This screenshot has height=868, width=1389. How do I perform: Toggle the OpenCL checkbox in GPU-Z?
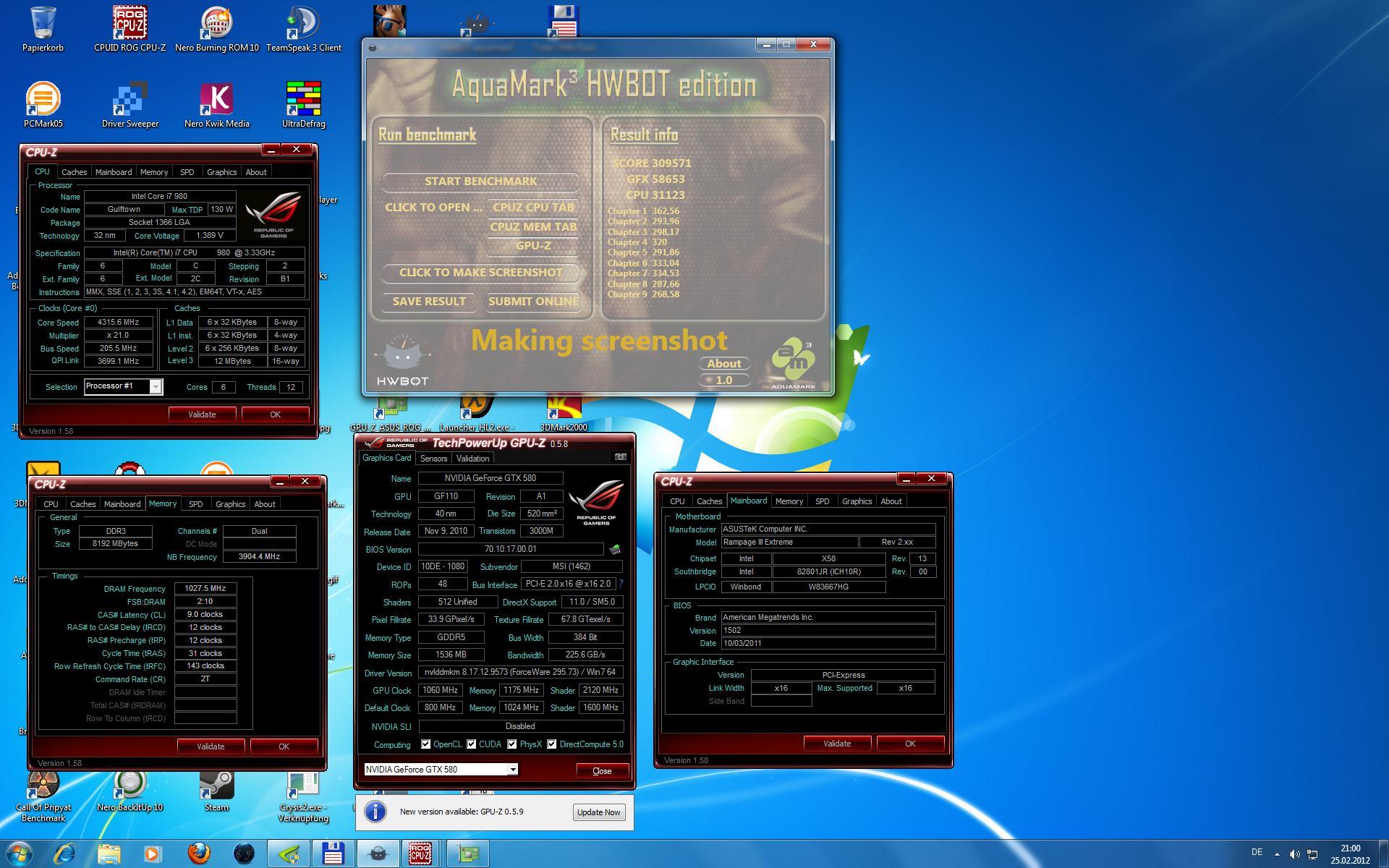[x=426, y=744]
